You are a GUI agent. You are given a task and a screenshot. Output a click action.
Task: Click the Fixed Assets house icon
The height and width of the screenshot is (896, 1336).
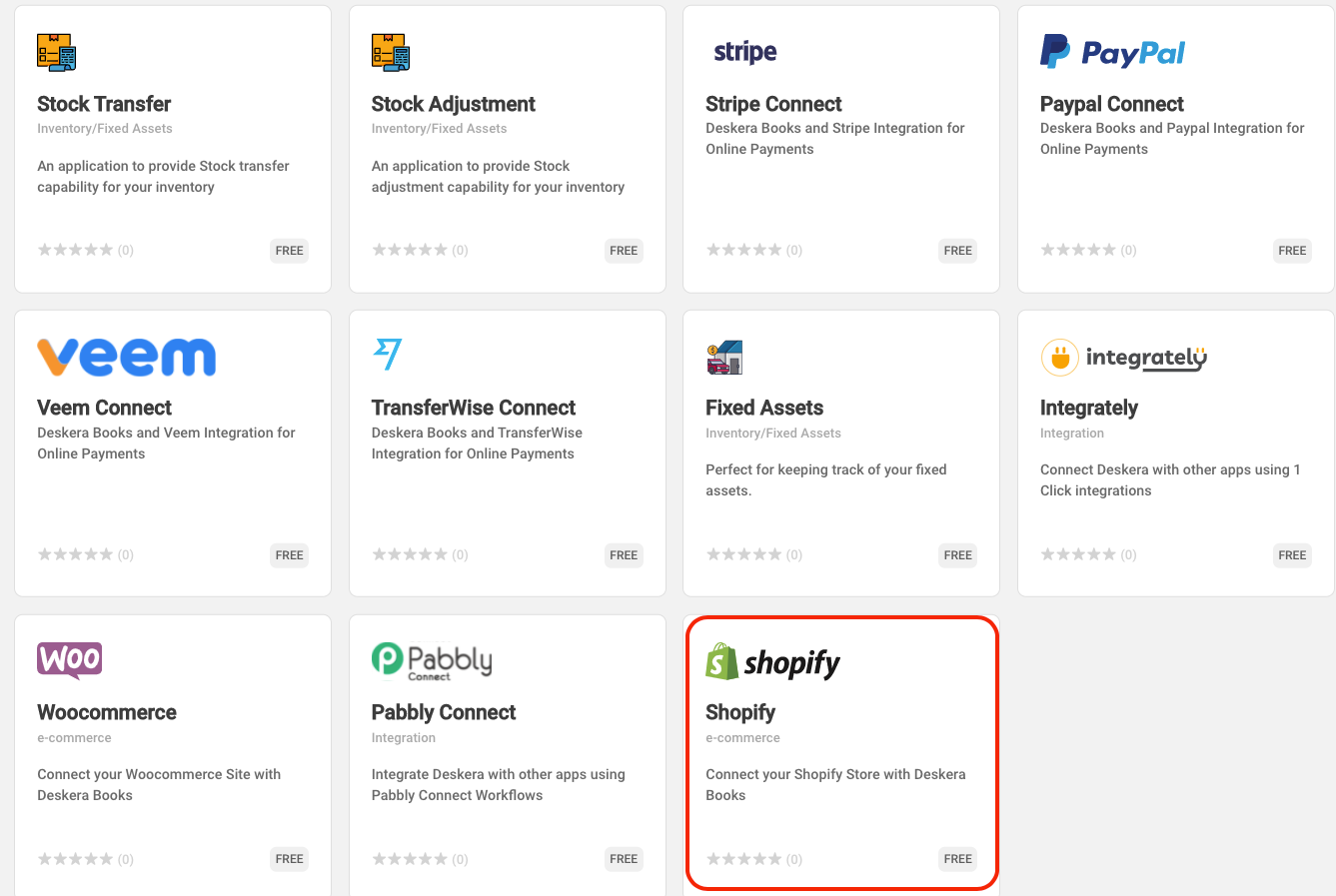[724, 357]
